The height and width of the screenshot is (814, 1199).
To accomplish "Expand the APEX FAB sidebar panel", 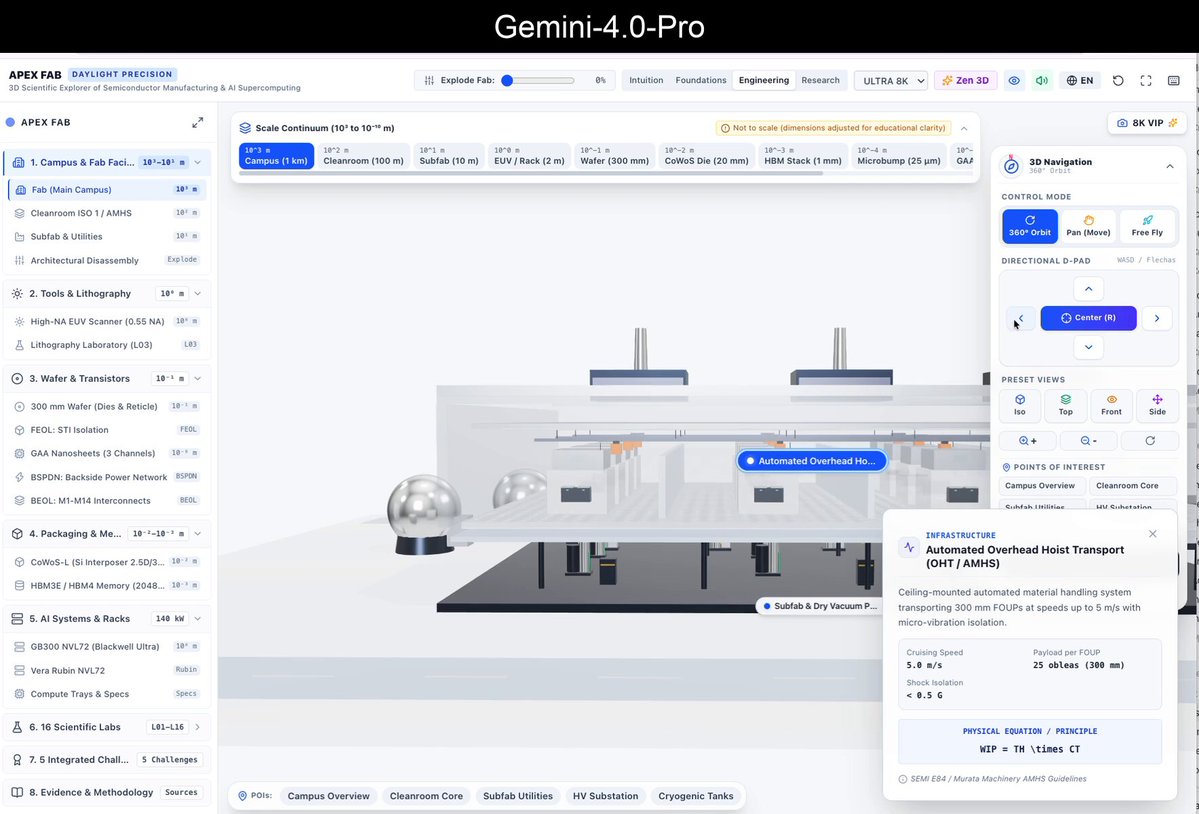I will [x=197, y=122].
